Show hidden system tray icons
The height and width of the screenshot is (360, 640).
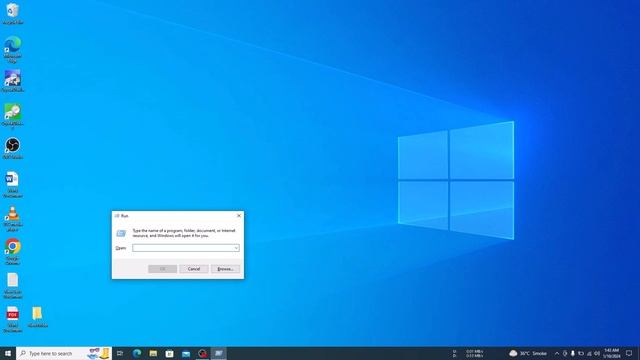pyautogui.click(x=557, y=353)
